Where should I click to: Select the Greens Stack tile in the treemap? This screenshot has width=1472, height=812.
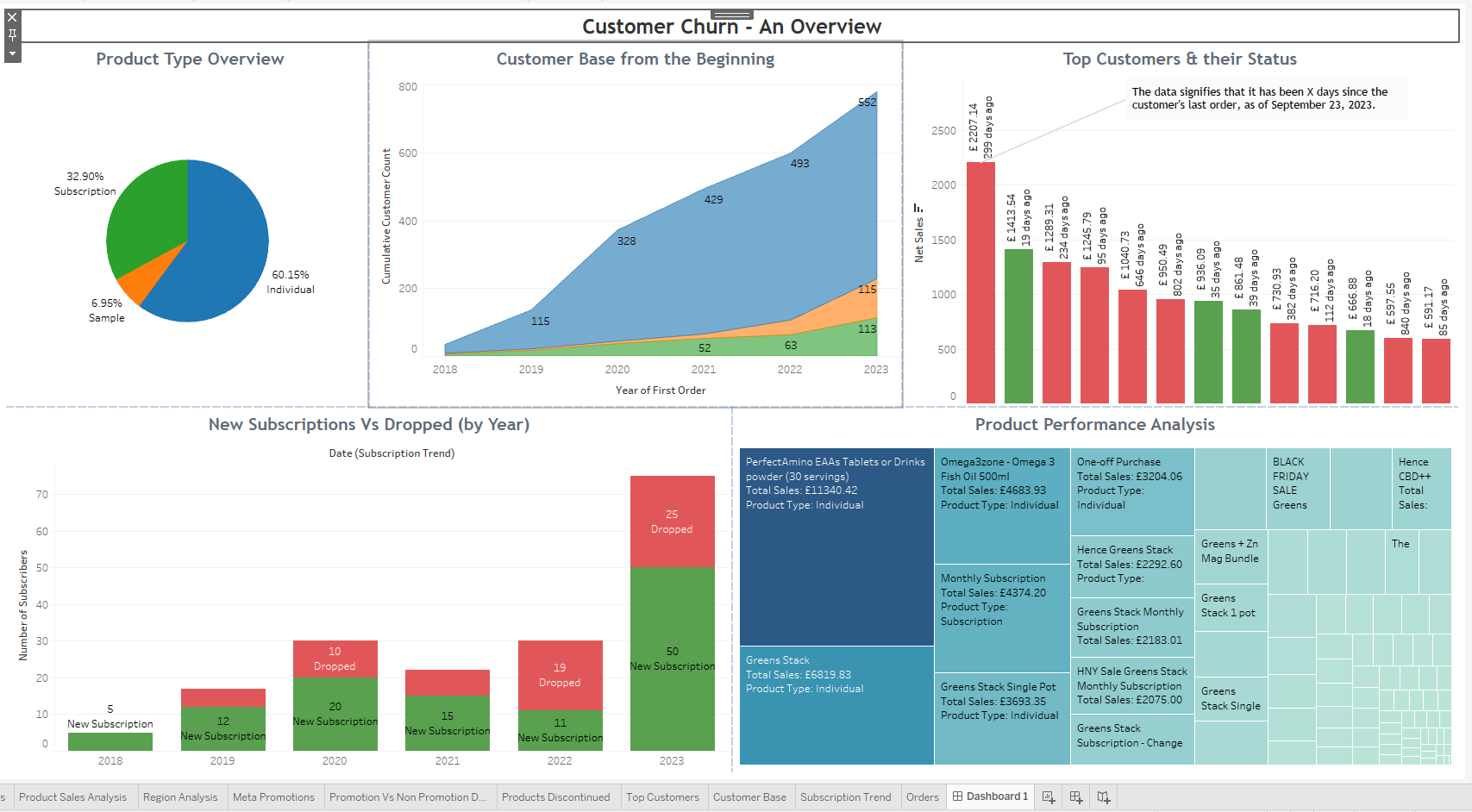coord(835,707)
